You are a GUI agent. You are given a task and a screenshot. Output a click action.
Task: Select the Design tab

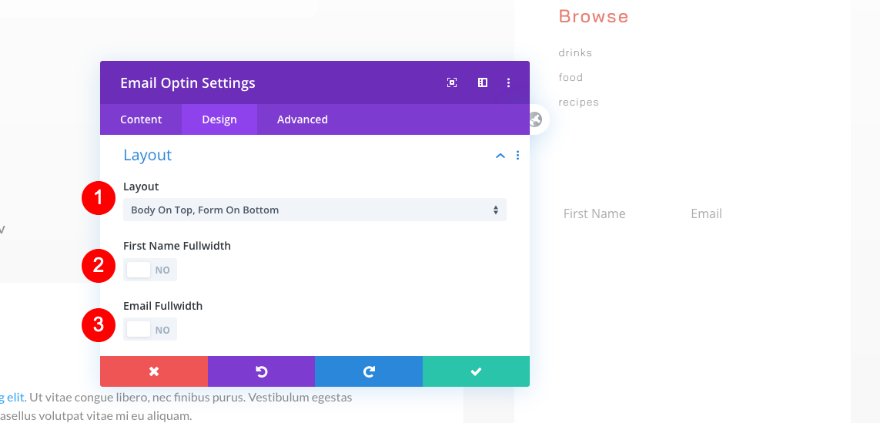(x=219, y=120)
